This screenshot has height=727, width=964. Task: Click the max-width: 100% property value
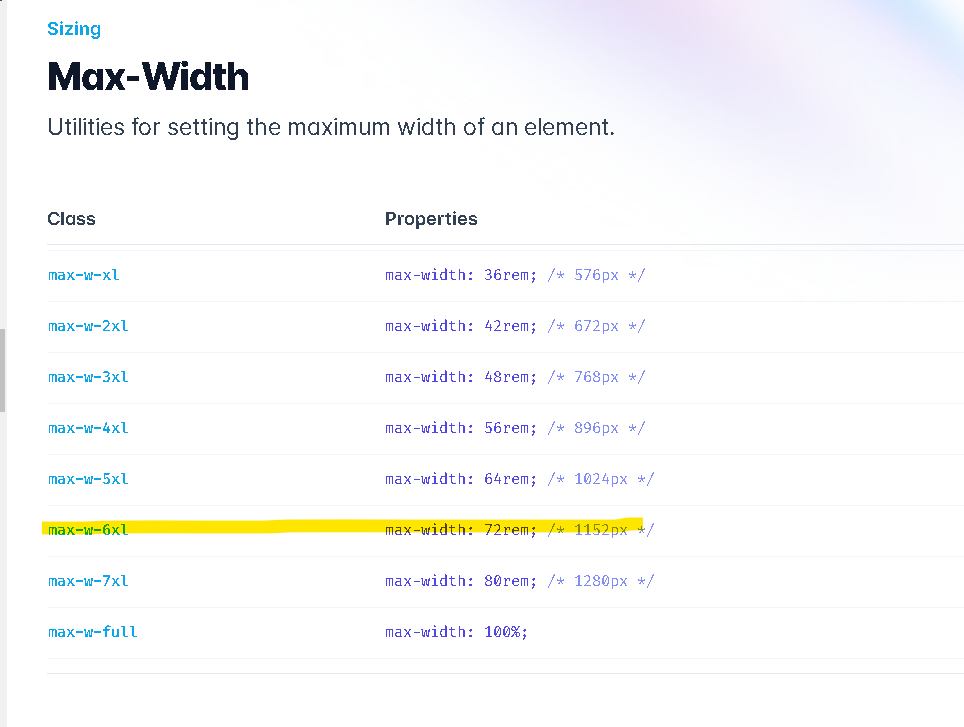[457, 632]
